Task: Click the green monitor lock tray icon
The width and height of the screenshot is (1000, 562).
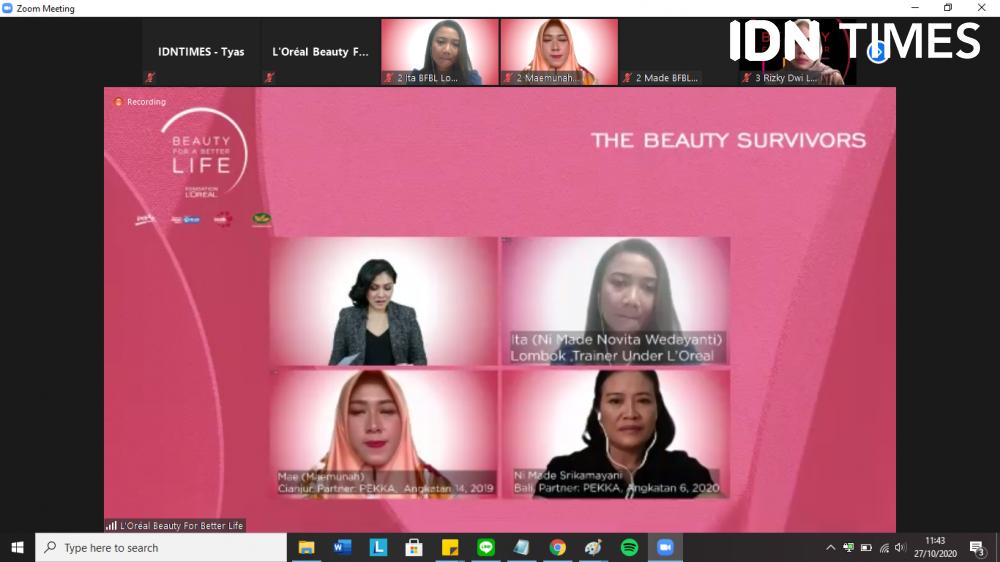Action: 848,547
